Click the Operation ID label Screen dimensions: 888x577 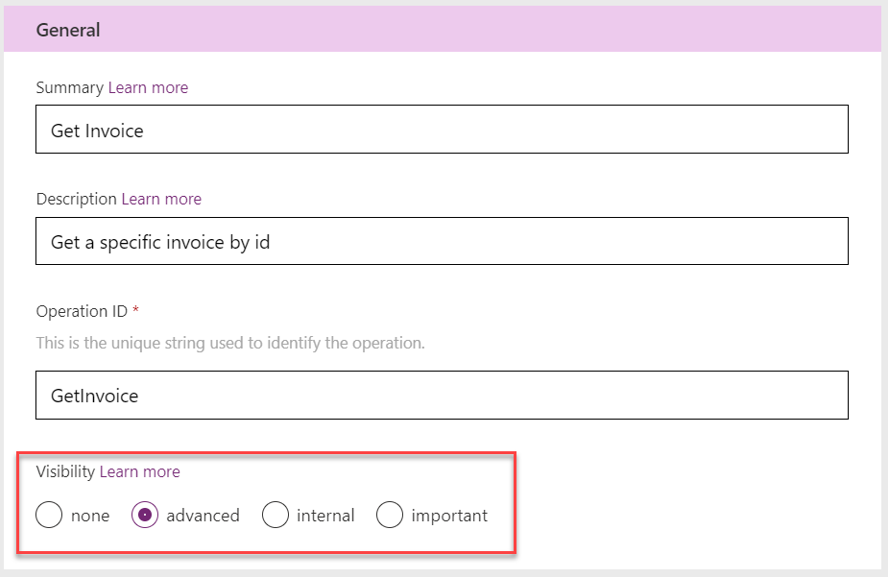pyautogui.click(x=82, y=311)
